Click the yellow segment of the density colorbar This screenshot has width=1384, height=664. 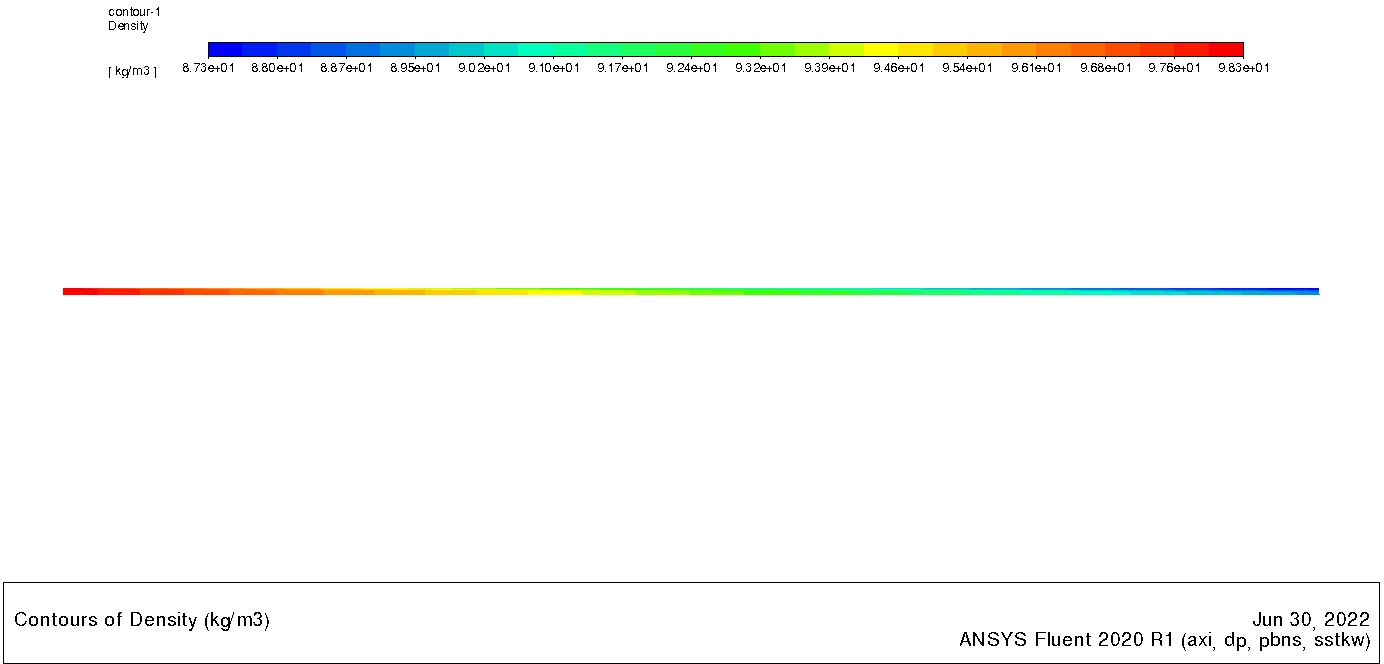click(880, 50)
